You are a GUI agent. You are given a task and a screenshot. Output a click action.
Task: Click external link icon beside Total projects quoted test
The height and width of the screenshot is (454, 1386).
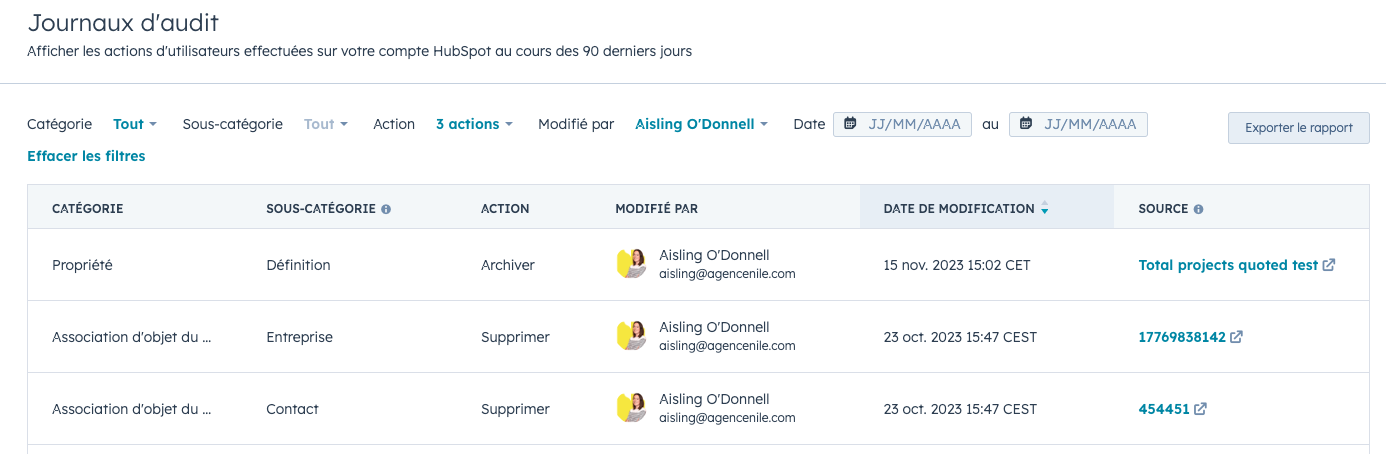point(1329,265)
